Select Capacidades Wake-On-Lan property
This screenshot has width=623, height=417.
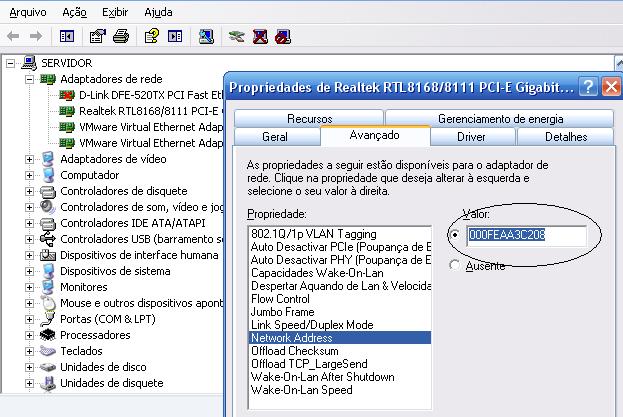coord(340,273)
